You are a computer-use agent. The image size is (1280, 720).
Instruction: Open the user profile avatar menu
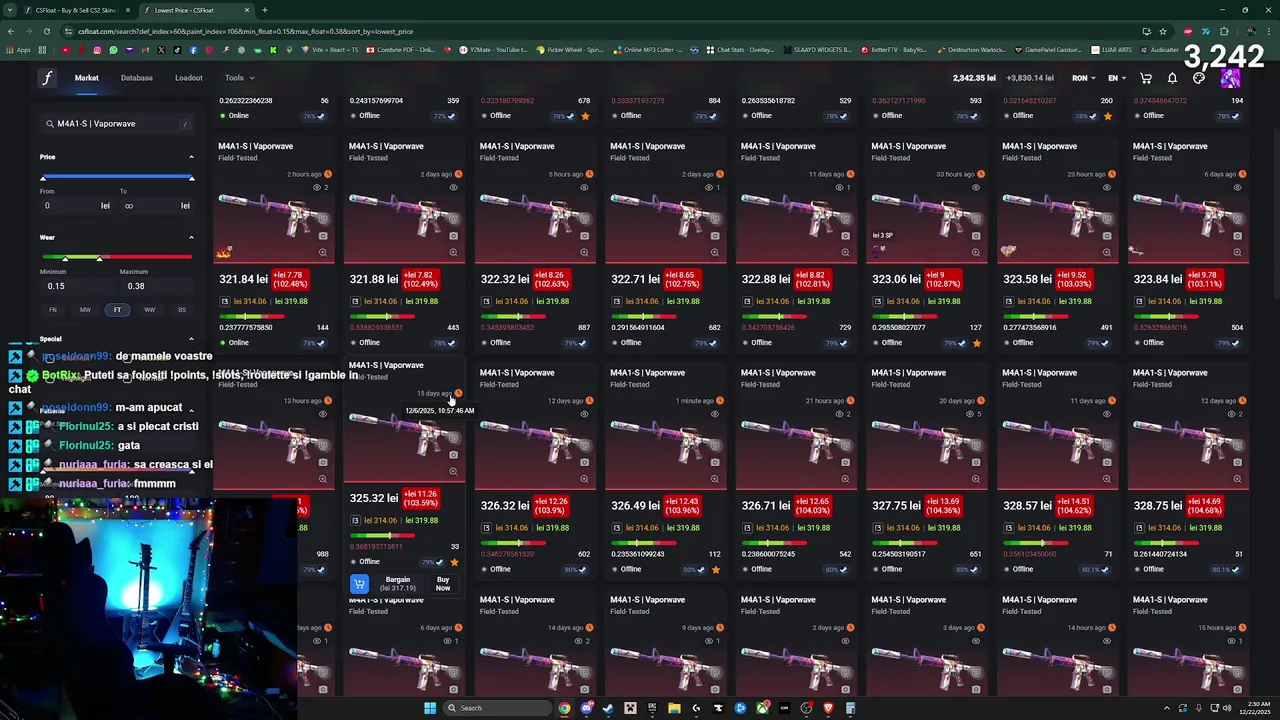tap(1230, 78)
